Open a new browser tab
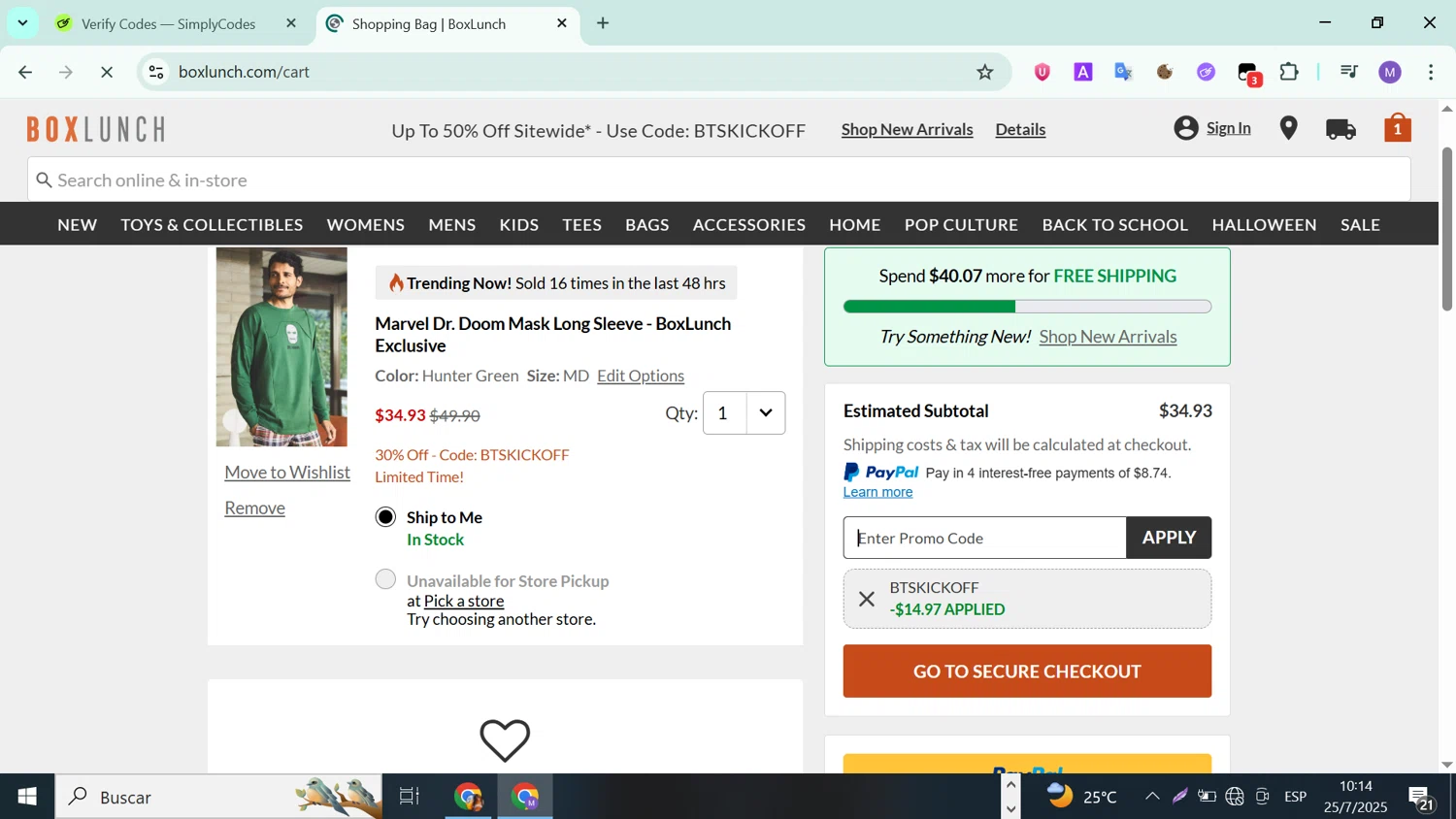 tap(603, 23)
